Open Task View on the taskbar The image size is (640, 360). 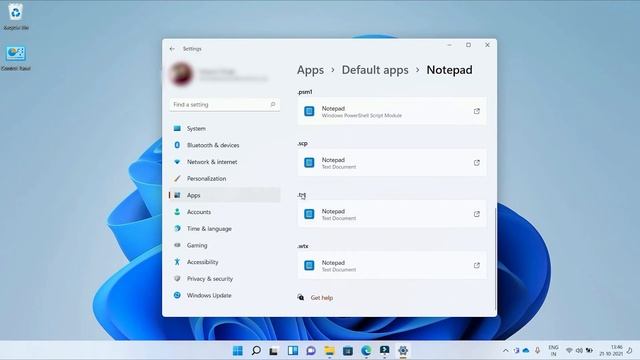tap(274, 351)
